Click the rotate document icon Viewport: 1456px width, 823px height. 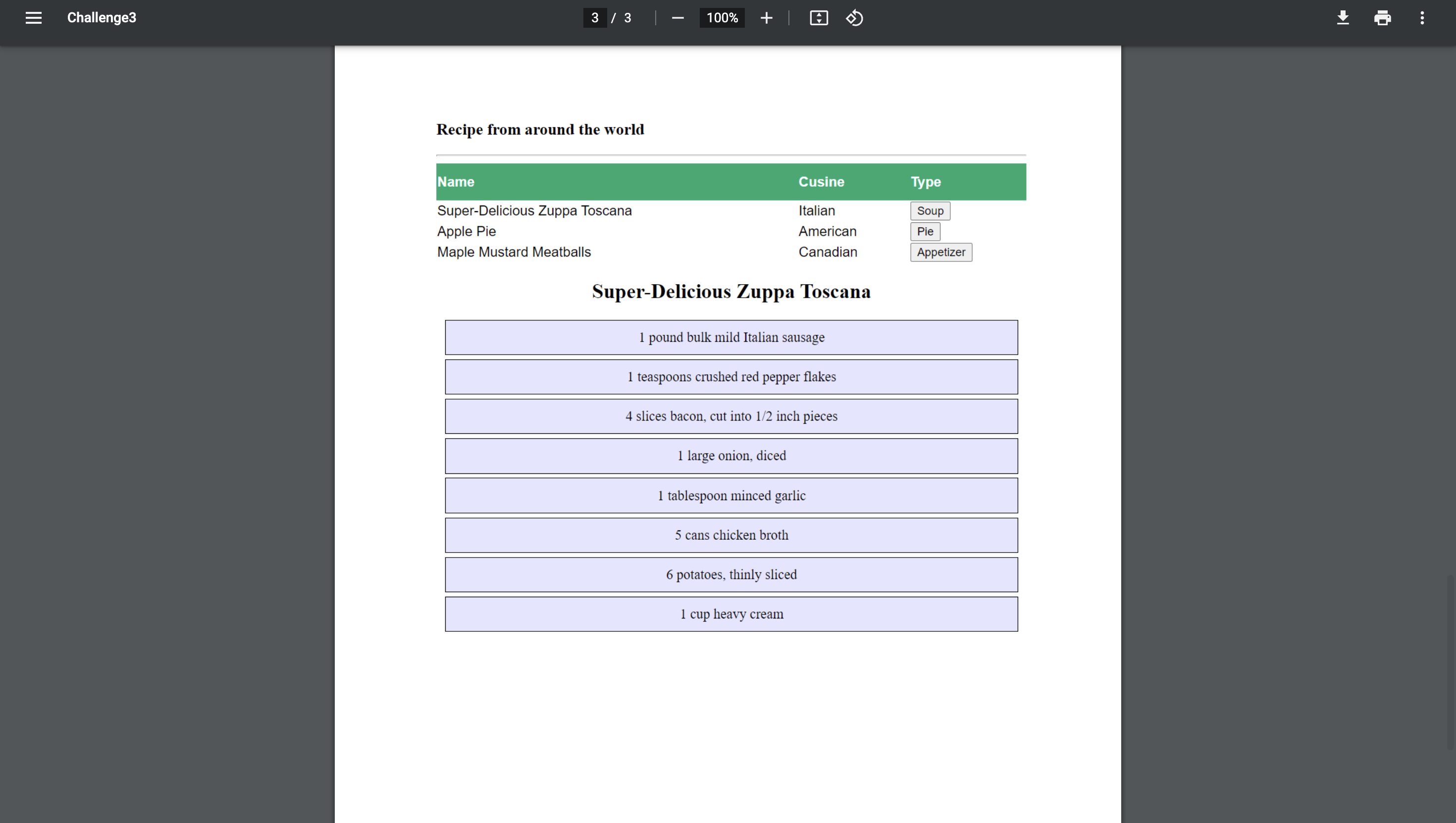(855, 18)
